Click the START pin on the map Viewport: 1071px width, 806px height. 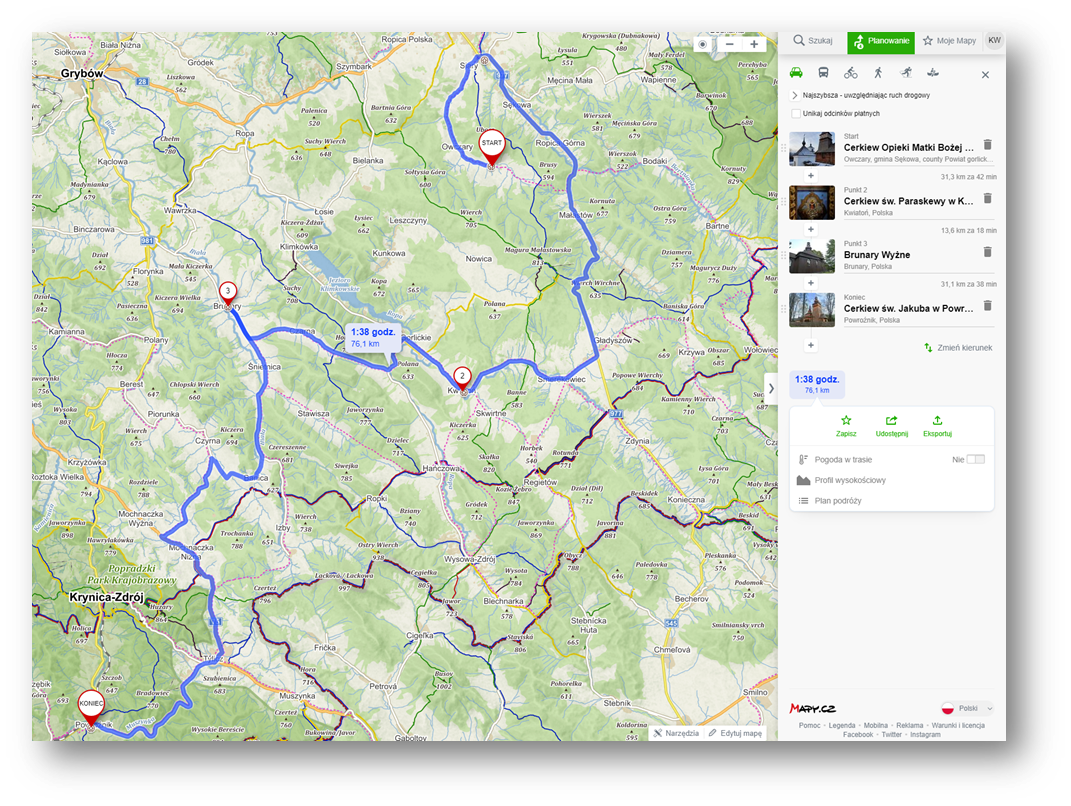(491, 146)
